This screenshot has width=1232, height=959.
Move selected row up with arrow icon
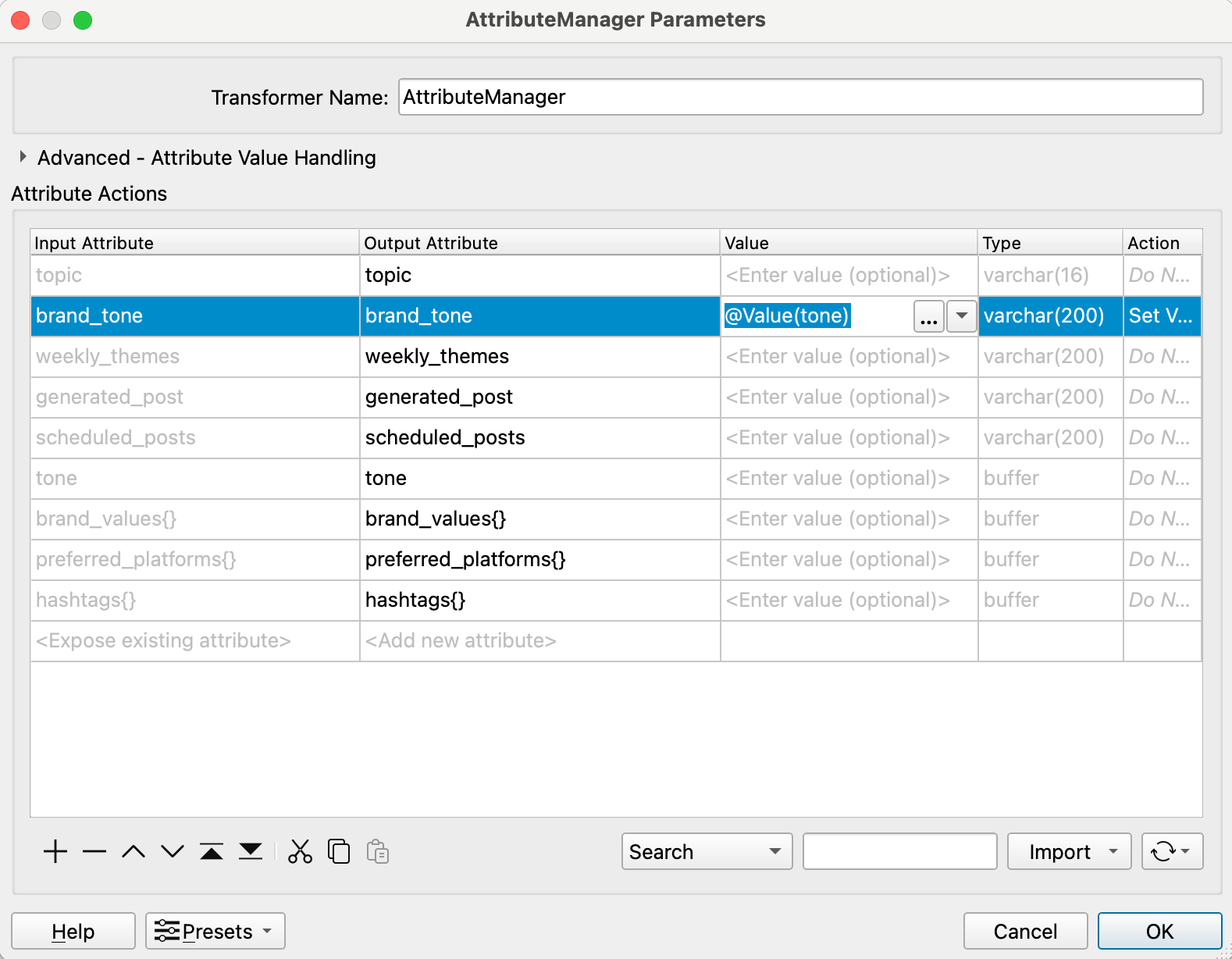coord(134,851)
